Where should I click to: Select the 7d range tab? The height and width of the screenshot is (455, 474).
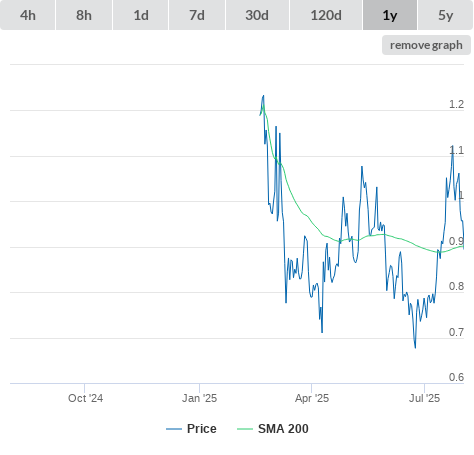click(197, 15)
